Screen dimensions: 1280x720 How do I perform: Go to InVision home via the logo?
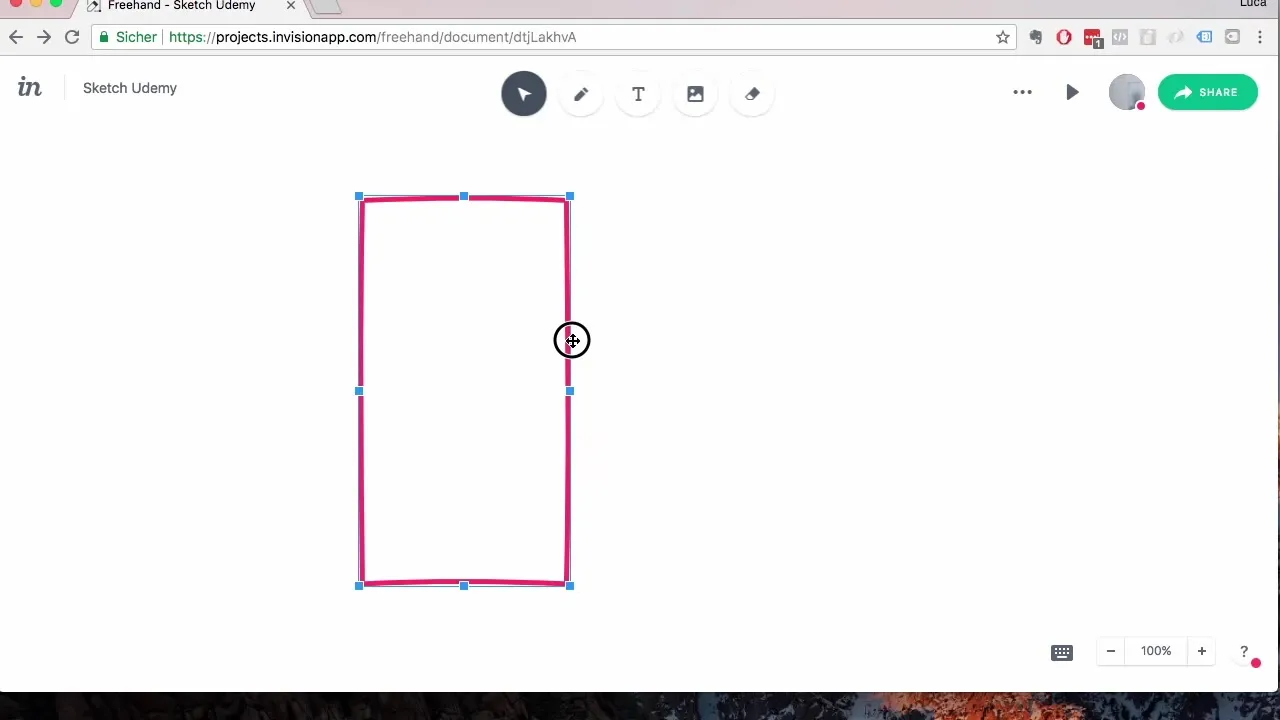pos(30,87)
